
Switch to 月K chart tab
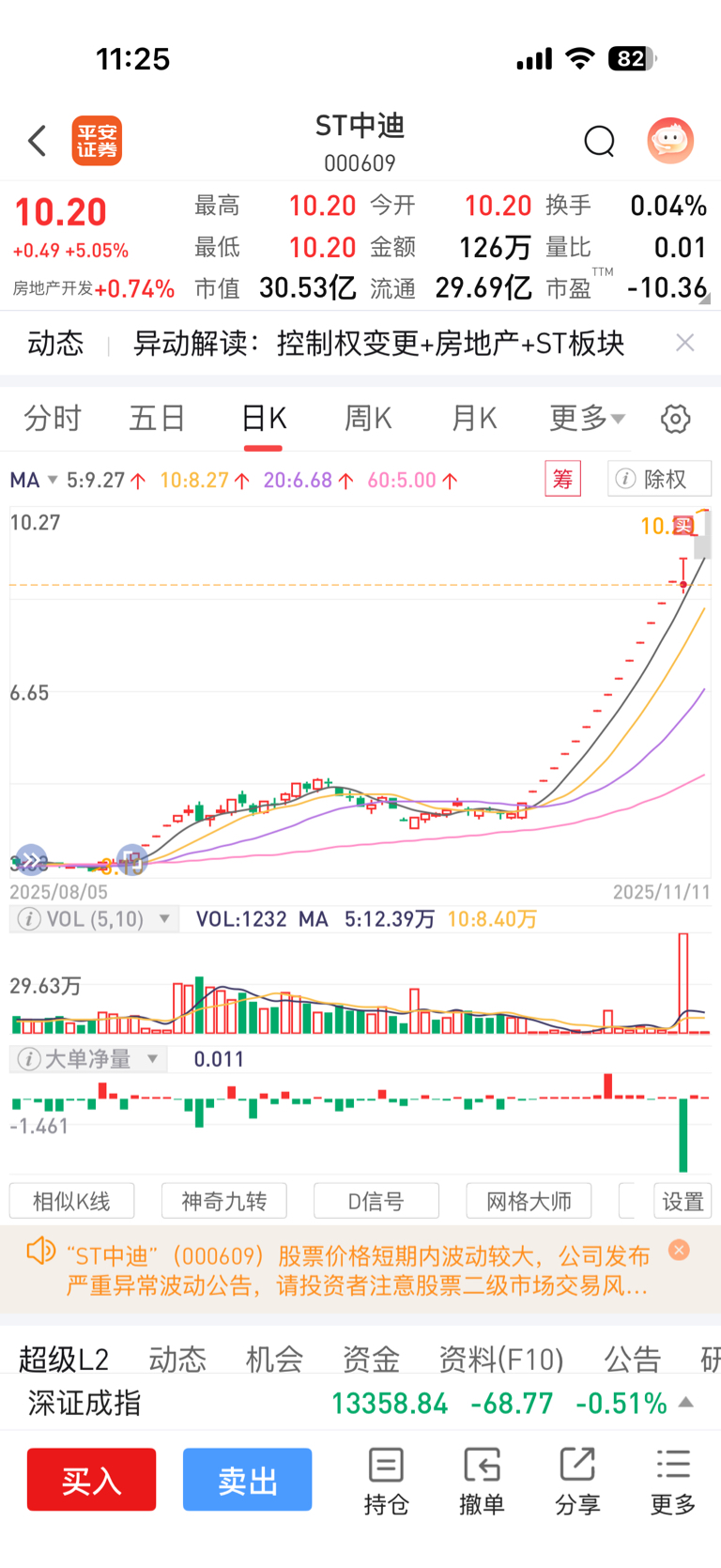[474, 418]
